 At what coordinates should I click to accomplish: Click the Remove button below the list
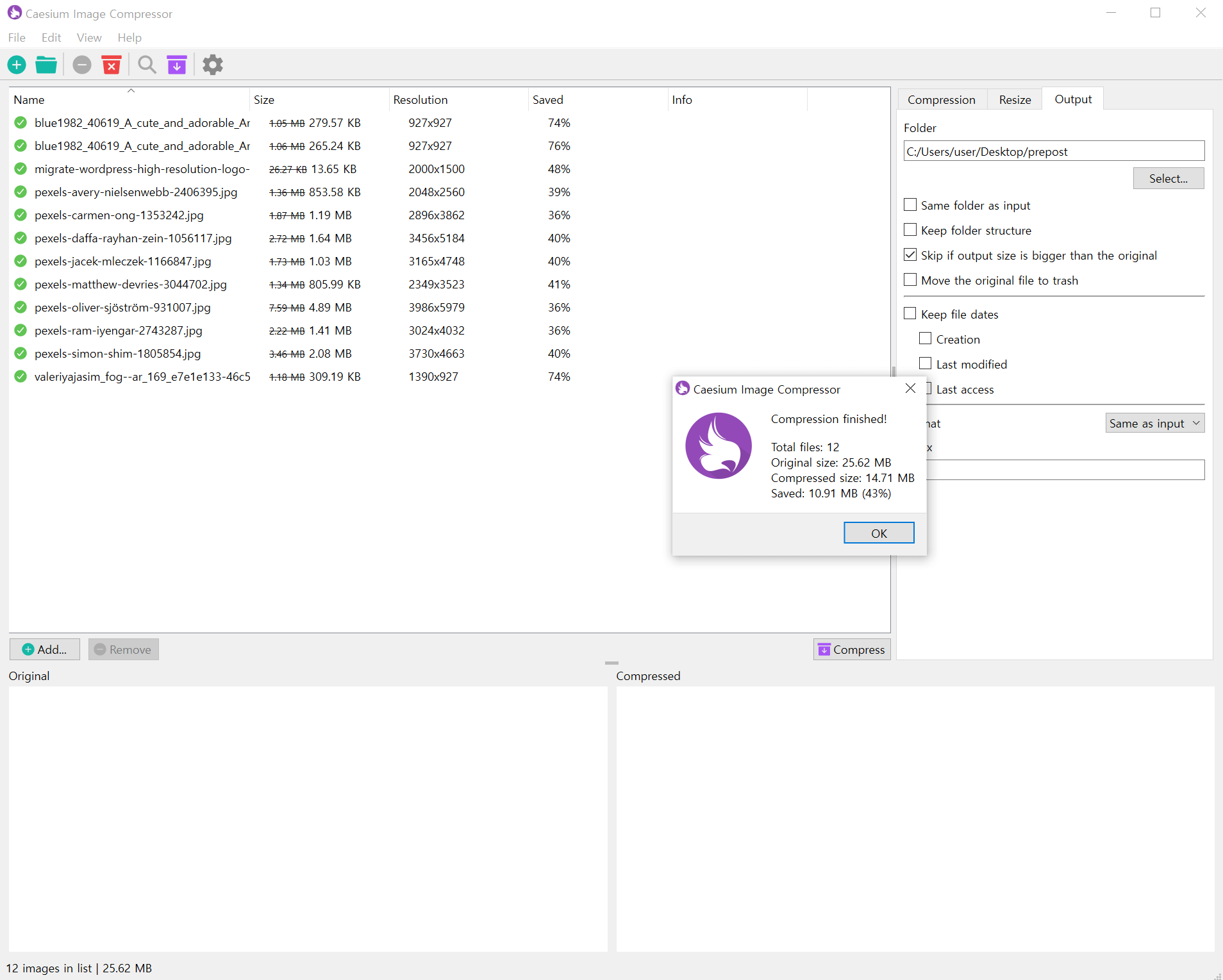point(123,649)
